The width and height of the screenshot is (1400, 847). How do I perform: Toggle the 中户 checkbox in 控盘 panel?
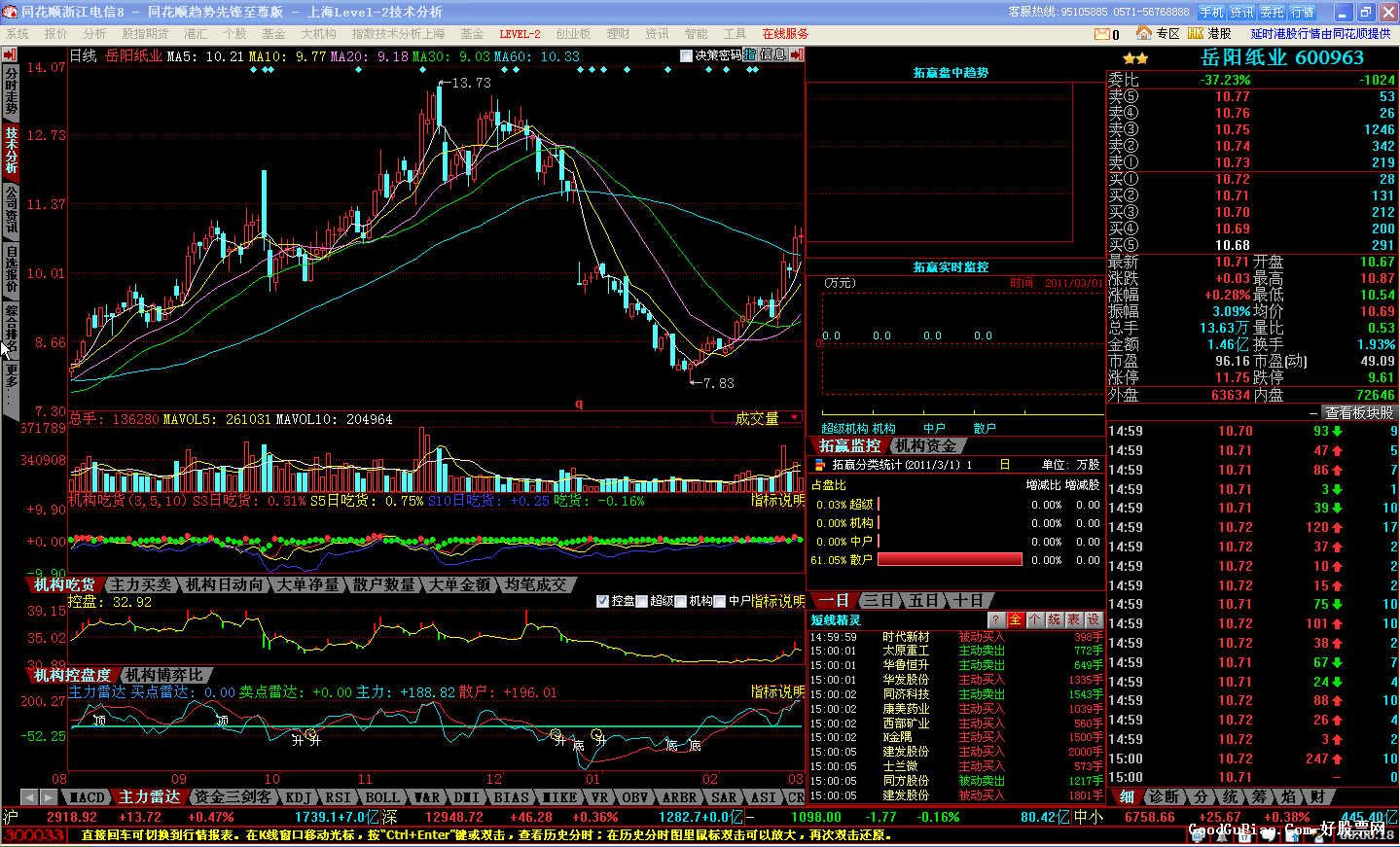tap(719, 601)
